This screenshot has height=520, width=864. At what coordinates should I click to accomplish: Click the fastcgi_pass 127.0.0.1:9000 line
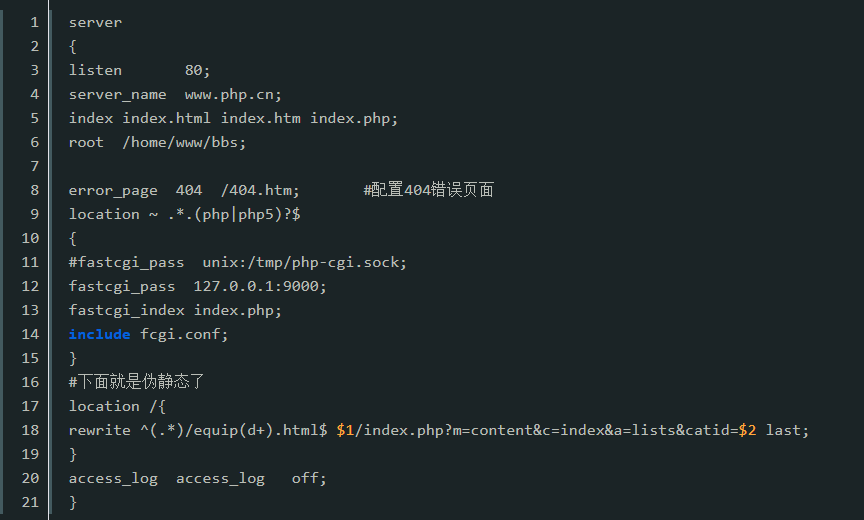pos(197,286)
